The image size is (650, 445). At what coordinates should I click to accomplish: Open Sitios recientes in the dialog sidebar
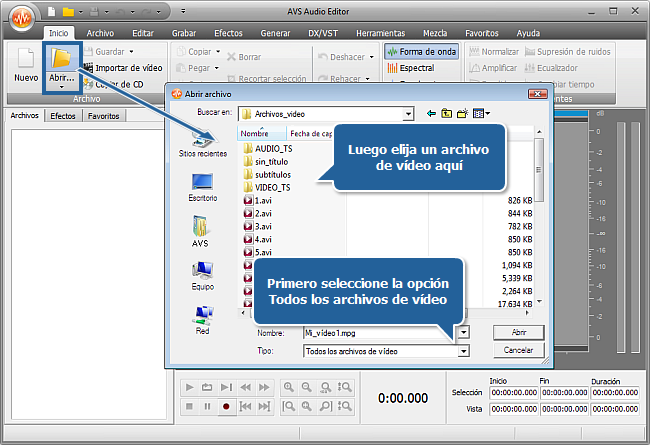203,145
